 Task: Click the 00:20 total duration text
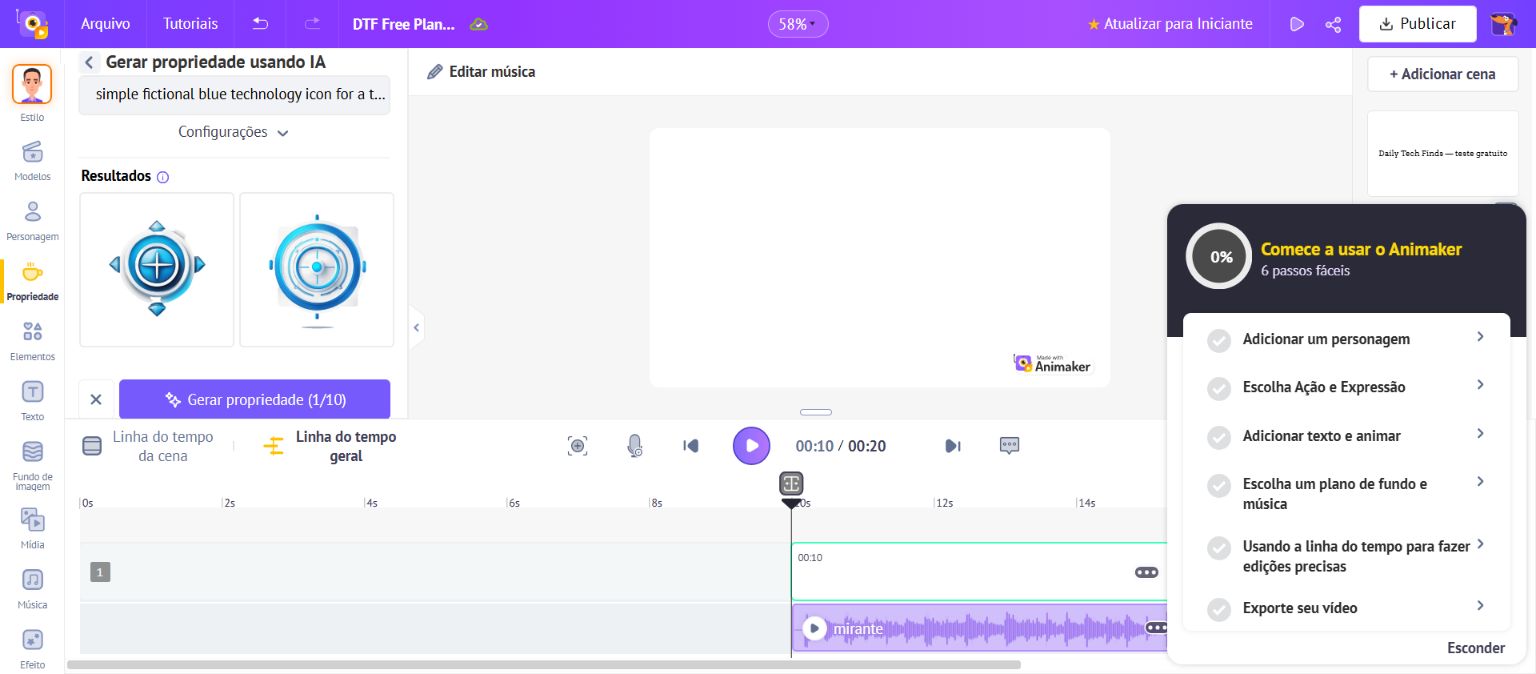(x=867, y=446)
